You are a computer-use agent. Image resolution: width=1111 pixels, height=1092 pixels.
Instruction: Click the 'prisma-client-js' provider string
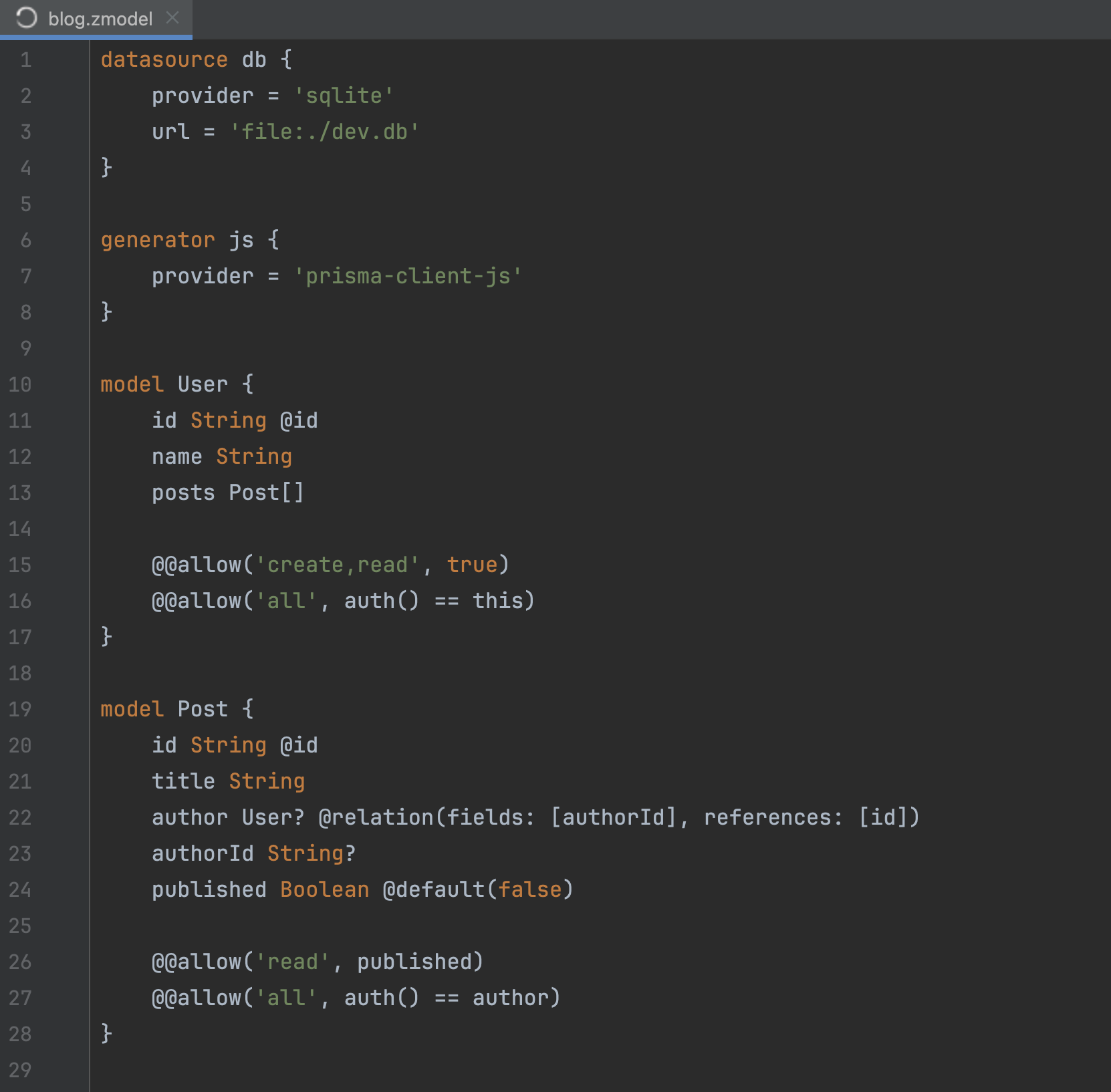408,275
